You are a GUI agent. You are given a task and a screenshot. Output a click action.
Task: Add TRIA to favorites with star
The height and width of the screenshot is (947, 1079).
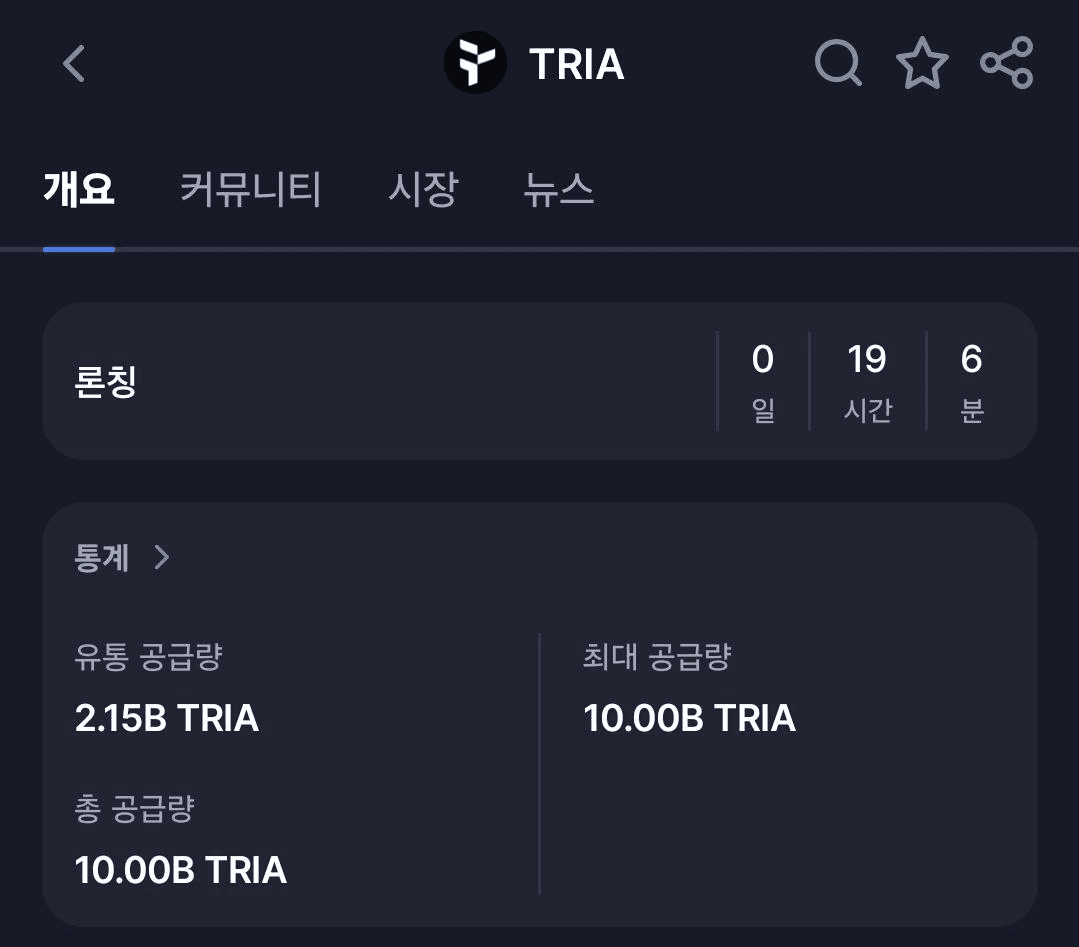(x=921, y=64)
